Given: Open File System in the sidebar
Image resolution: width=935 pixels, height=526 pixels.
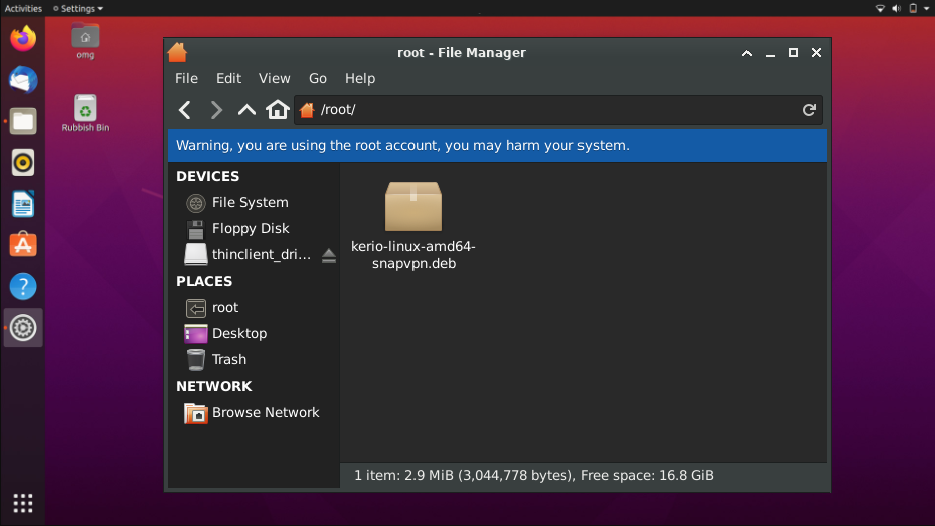Looking at the screenshot, I should (x=250, y=203).
